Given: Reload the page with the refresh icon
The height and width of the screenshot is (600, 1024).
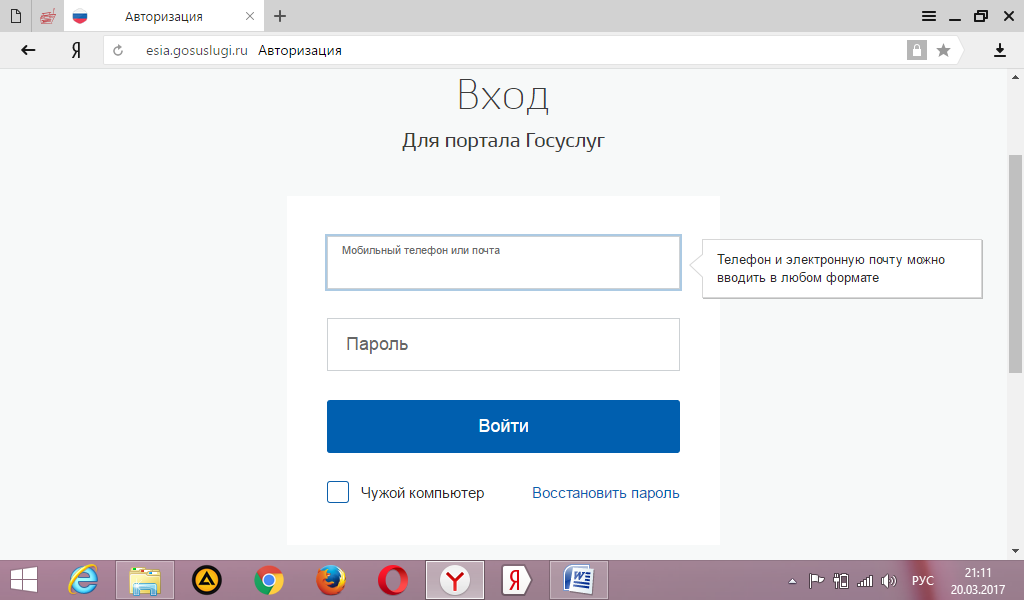Looking at the screenshot, I should [x=118, y=50].
